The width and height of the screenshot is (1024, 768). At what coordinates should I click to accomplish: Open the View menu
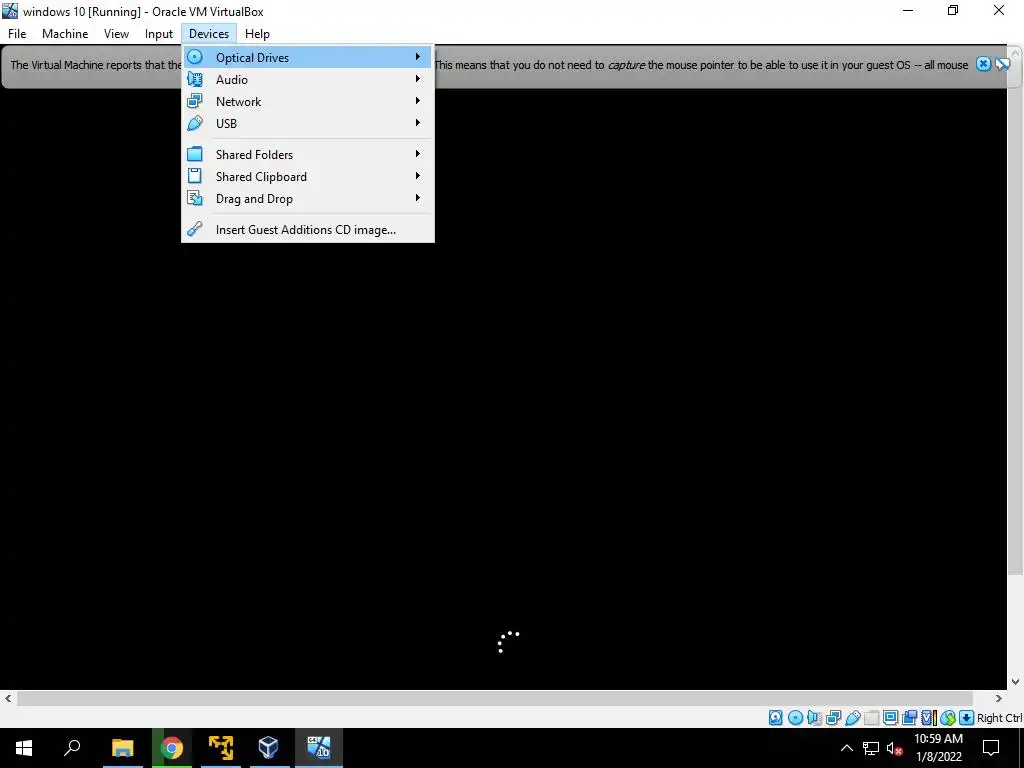[x=116, y=34]
